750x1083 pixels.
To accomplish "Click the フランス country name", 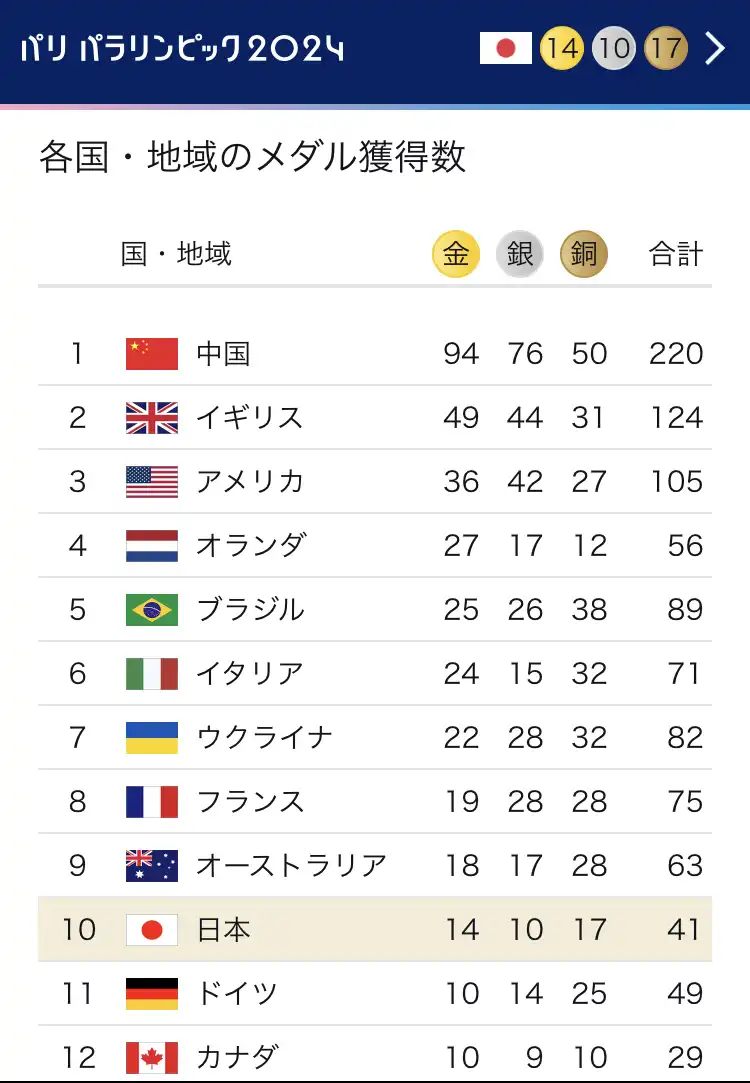I will pos(250,802).
